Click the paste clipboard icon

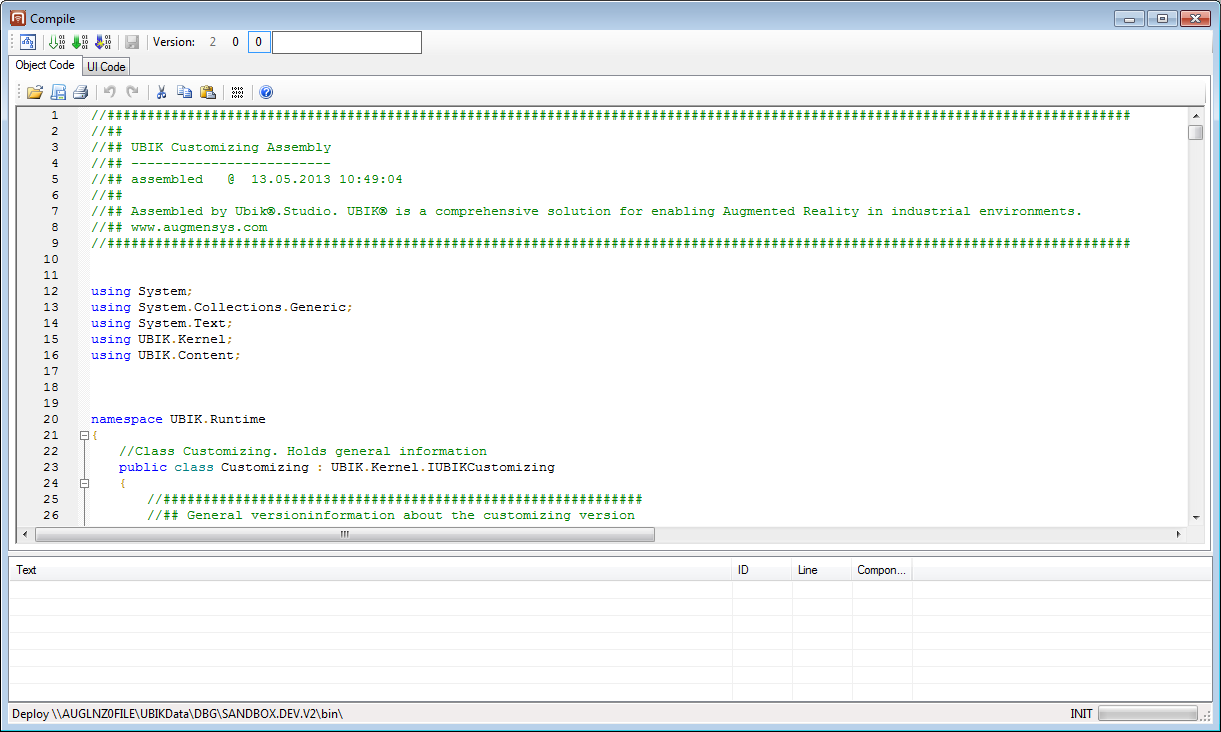click(x=207, y=93)
